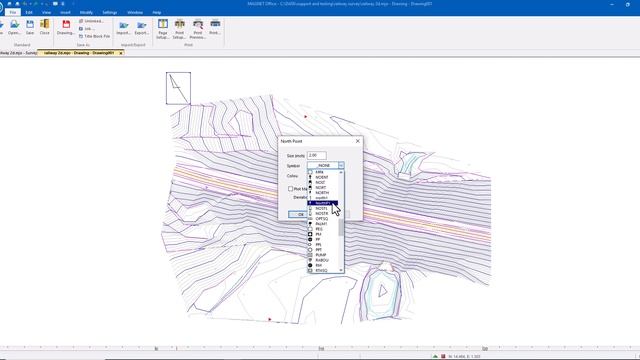Image resolution: width=640 pixels, height=360 pixels.
Task: Click the Size (mm) input field
Action: tap(316, 156)
